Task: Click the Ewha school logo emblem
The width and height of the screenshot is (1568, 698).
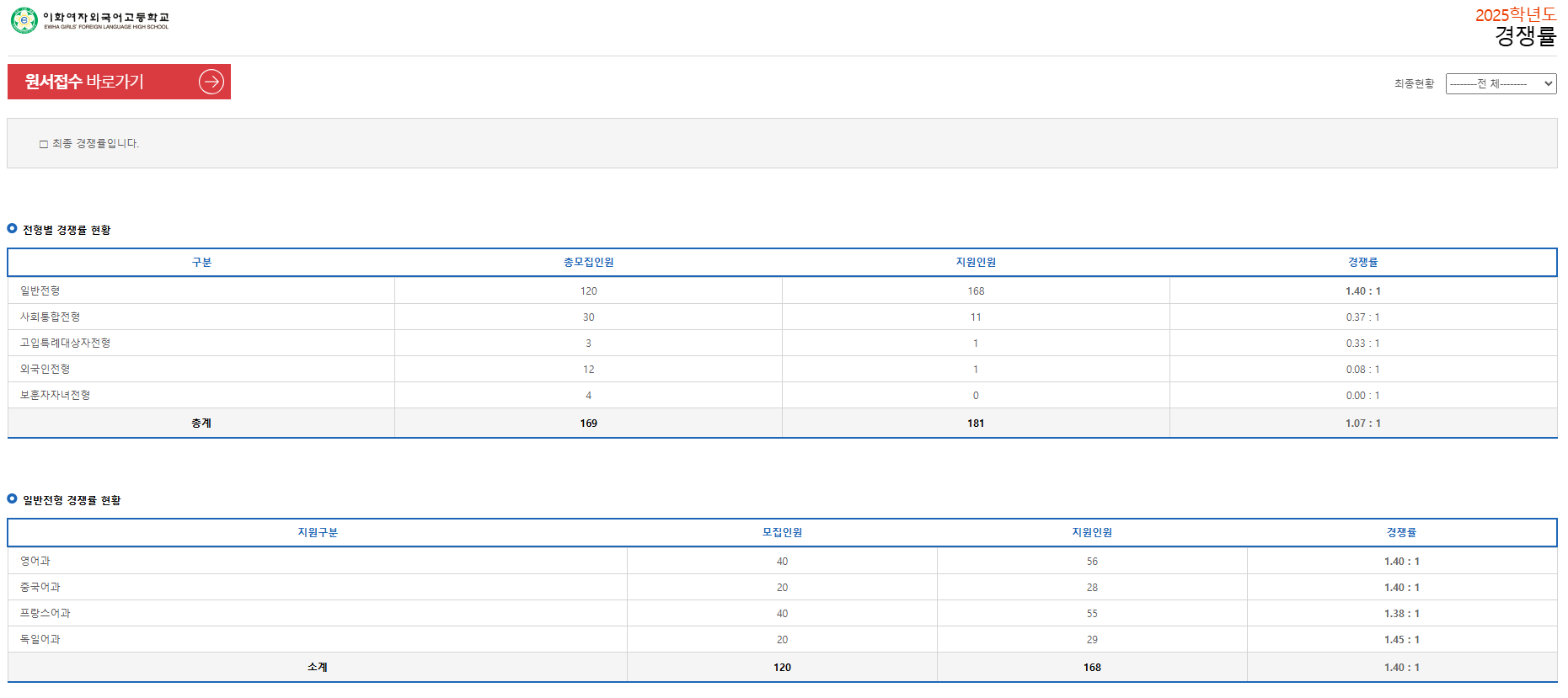Action: click(24, 20)
